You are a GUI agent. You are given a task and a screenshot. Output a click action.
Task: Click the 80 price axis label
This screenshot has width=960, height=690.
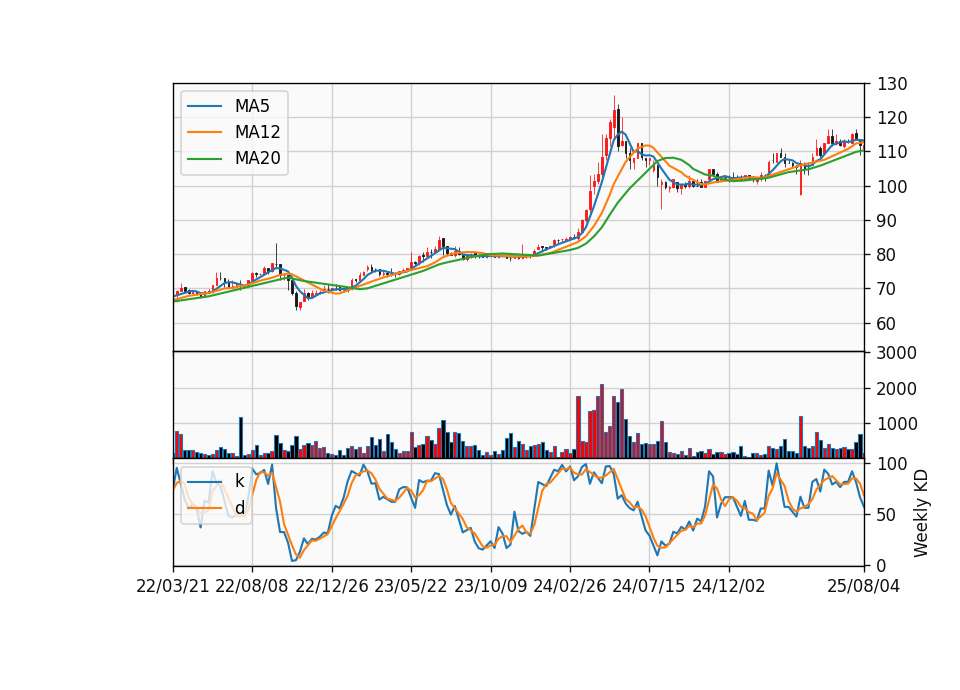pos(887,255)
